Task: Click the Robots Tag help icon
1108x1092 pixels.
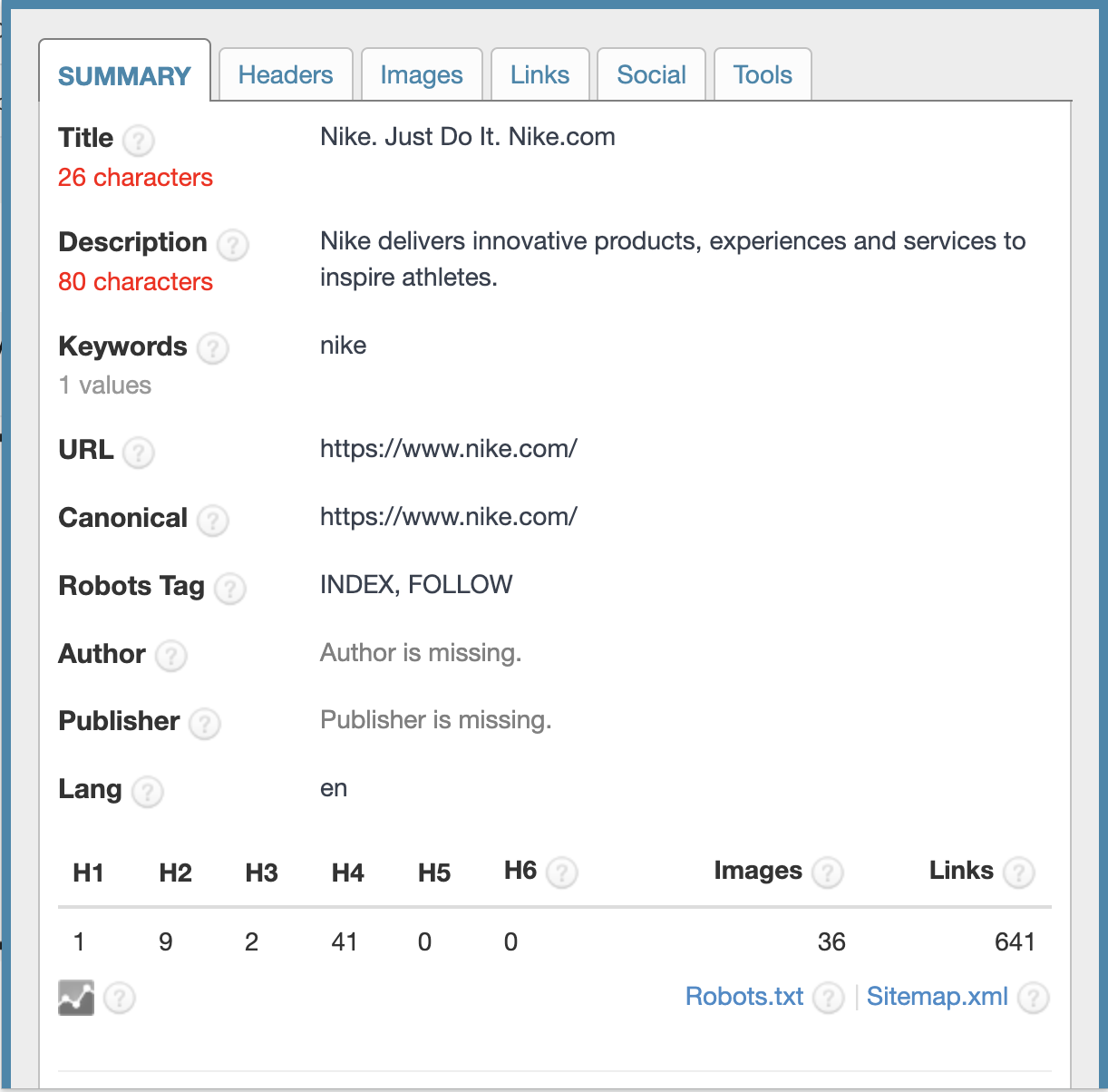Action: pos(229,590)
